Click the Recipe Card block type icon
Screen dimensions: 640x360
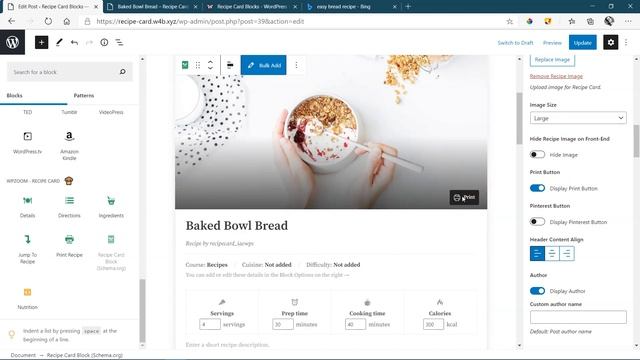coord(185,65)
